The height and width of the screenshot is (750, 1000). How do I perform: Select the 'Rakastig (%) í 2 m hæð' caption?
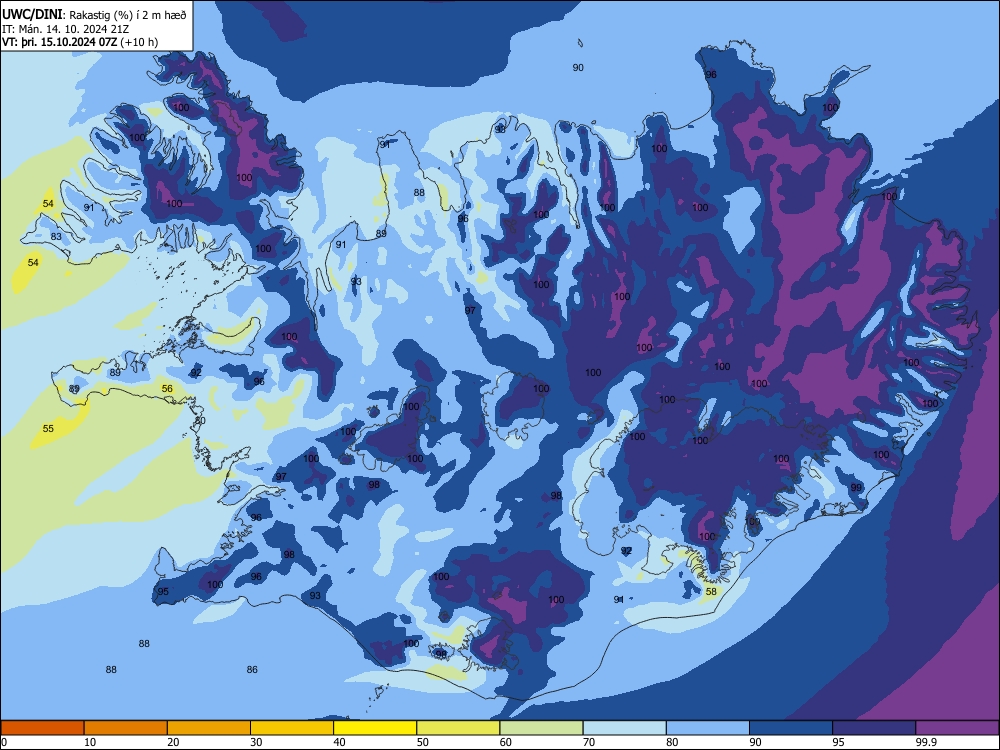(127, 15)
